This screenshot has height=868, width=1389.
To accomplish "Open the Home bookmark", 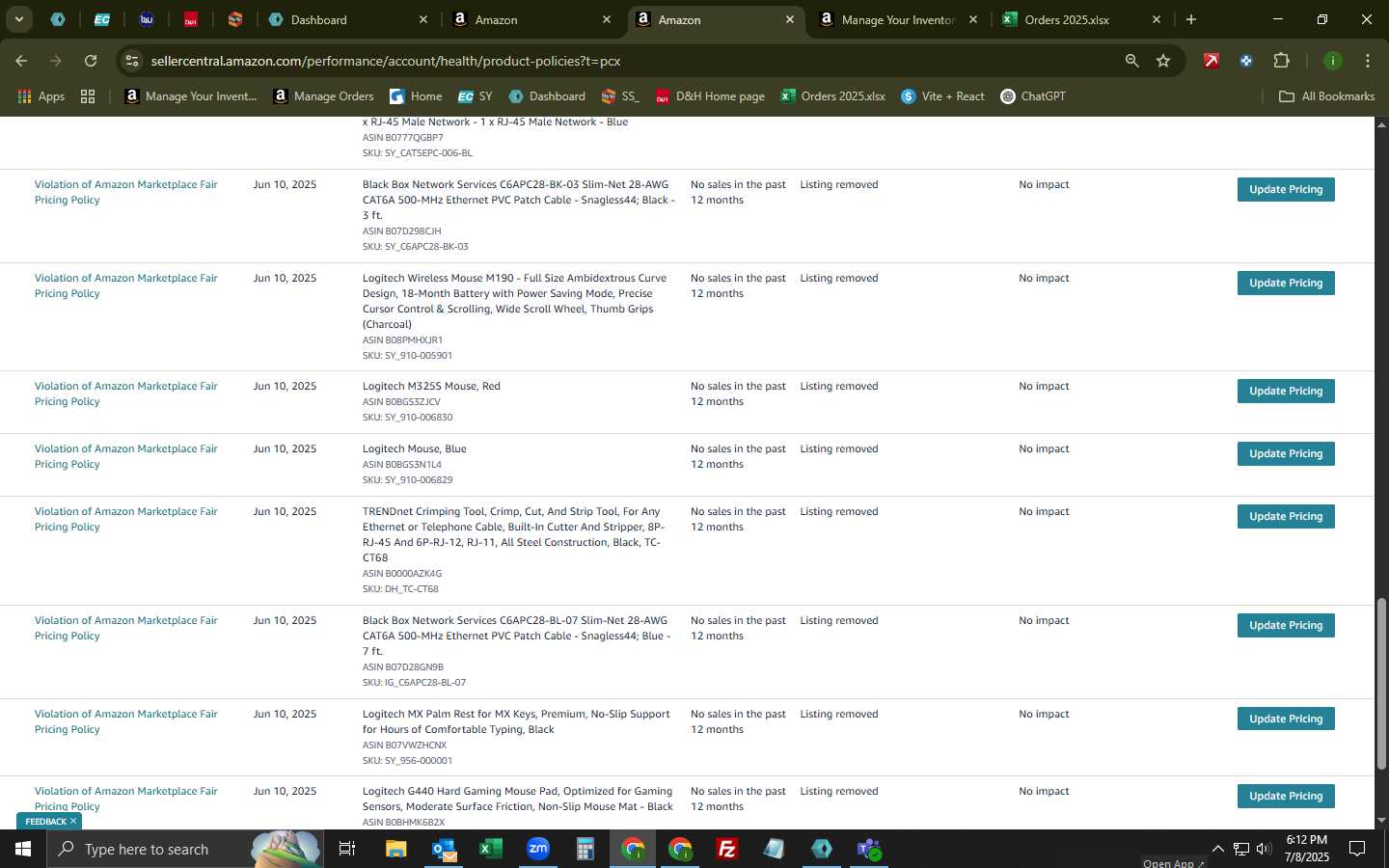I will [416, 96].
